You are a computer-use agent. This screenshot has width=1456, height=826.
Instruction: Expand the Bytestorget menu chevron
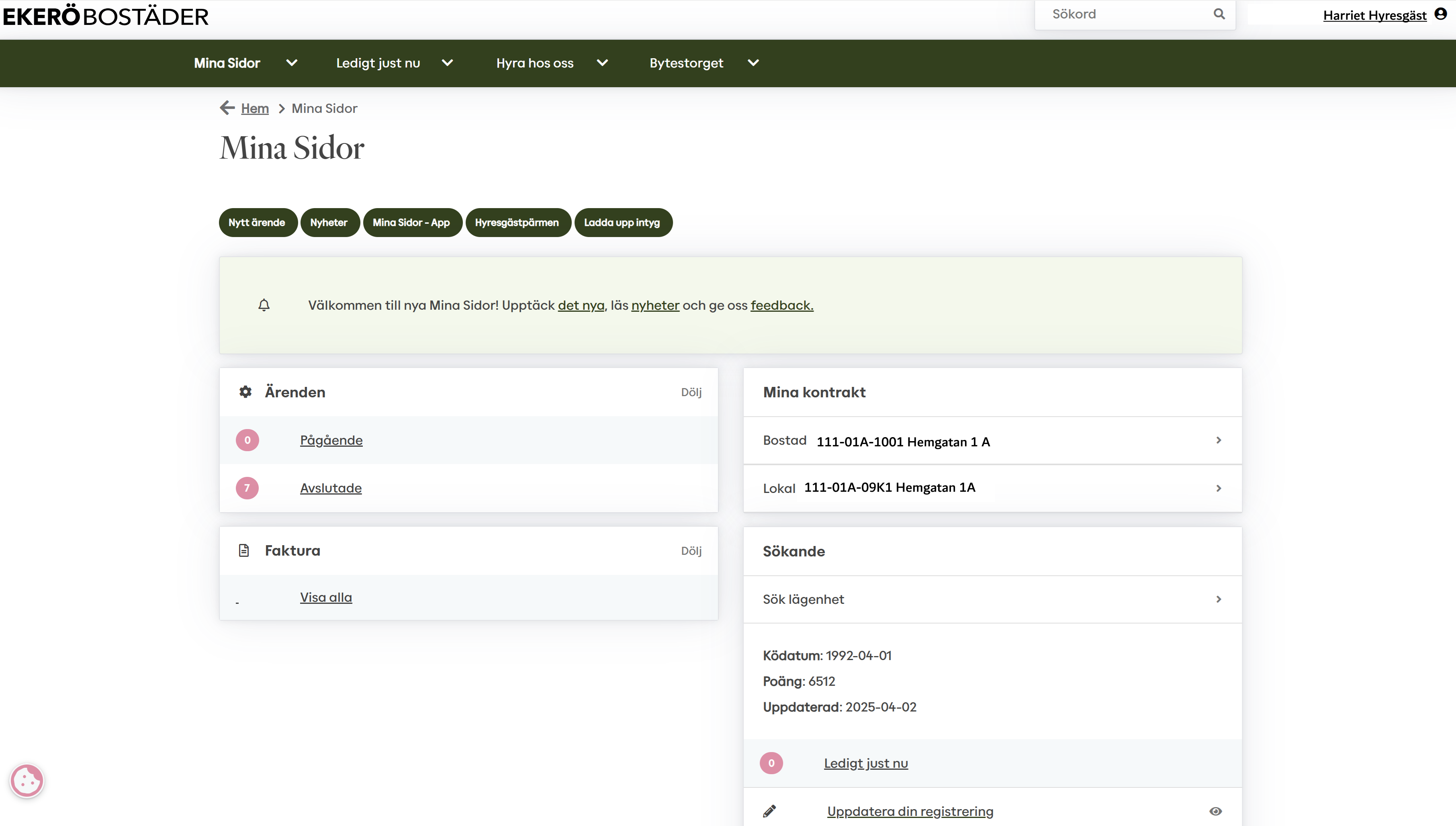[x=753, y=63]
